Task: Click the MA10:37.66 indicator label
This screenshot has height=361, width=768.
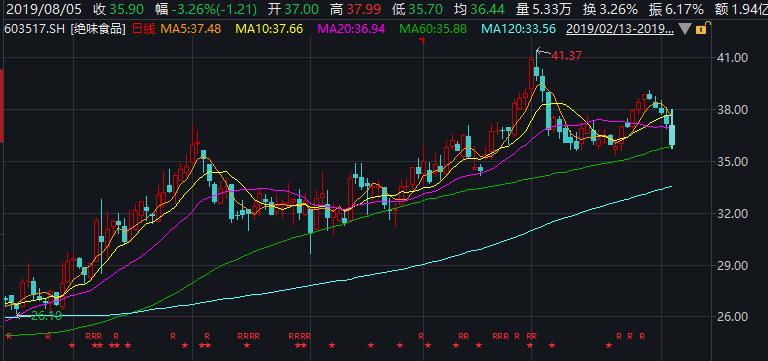Action: click(269, 29)
